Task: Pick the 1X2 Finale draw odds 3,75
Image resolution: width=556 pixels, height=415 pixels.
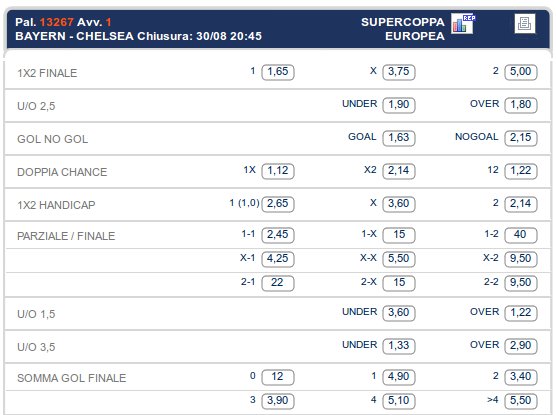Action: coord(399,72)
